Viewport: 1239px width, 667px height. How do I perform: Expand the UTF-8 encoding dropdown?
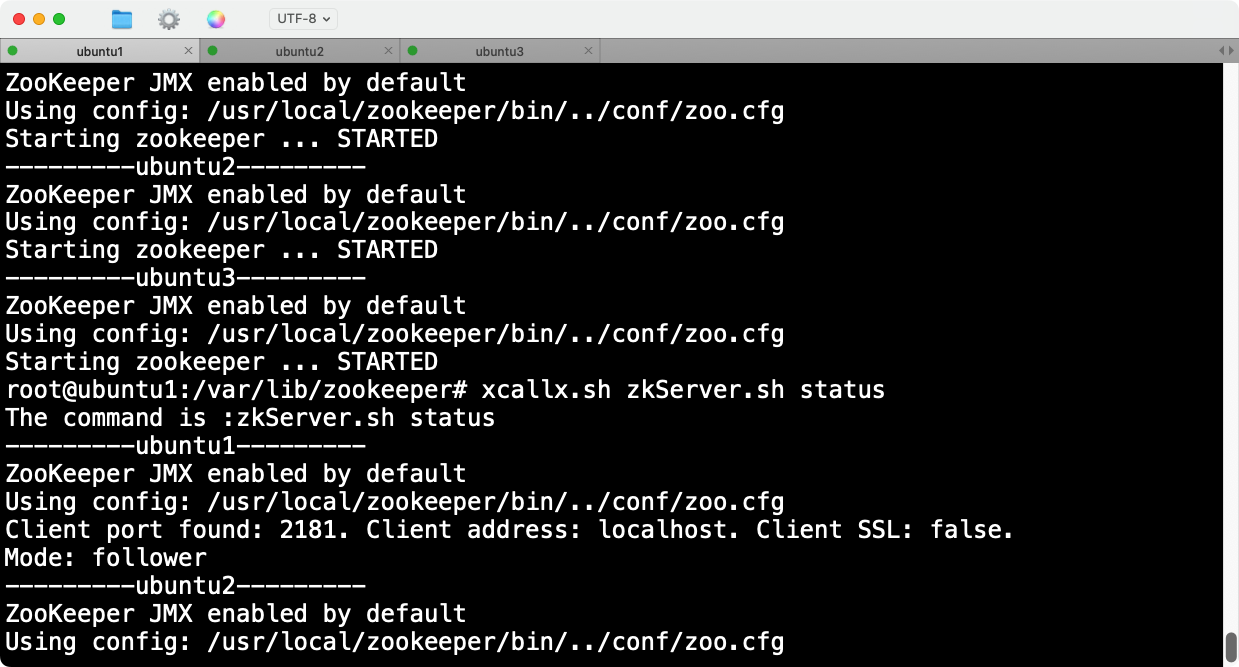coord(303,19)
